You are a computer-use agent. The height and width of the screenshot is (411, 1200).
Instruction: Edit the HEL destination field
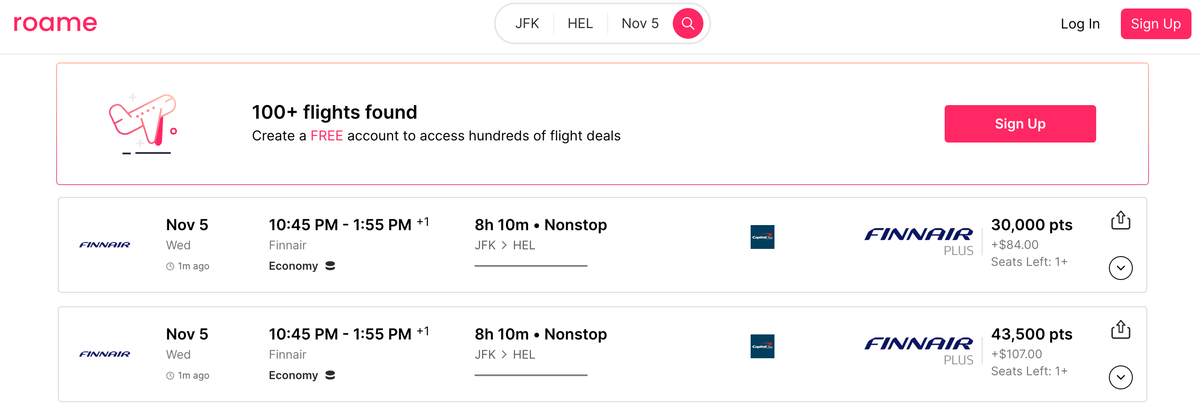pyautogui.click(x=580, y=23)
